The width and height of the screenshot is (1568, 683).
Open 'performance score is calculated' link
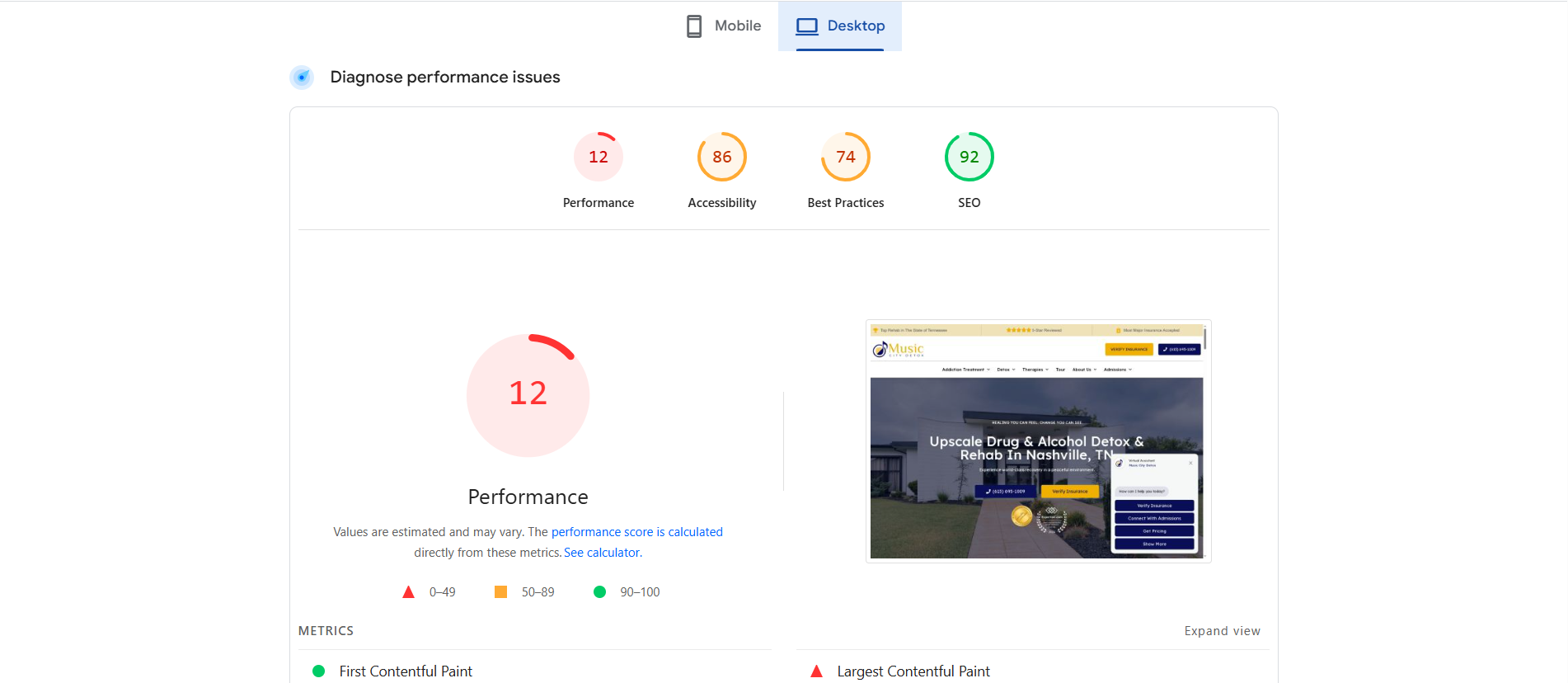[x=636, y=532]
